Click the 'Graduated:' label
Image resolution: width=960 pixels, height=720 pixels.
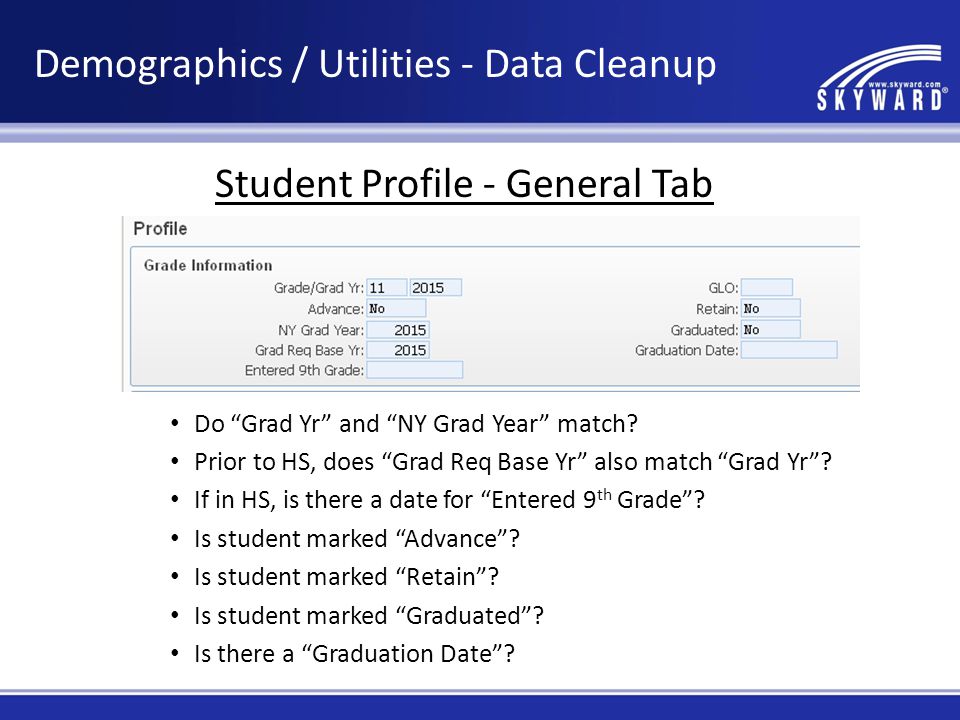tap(704, 330)
